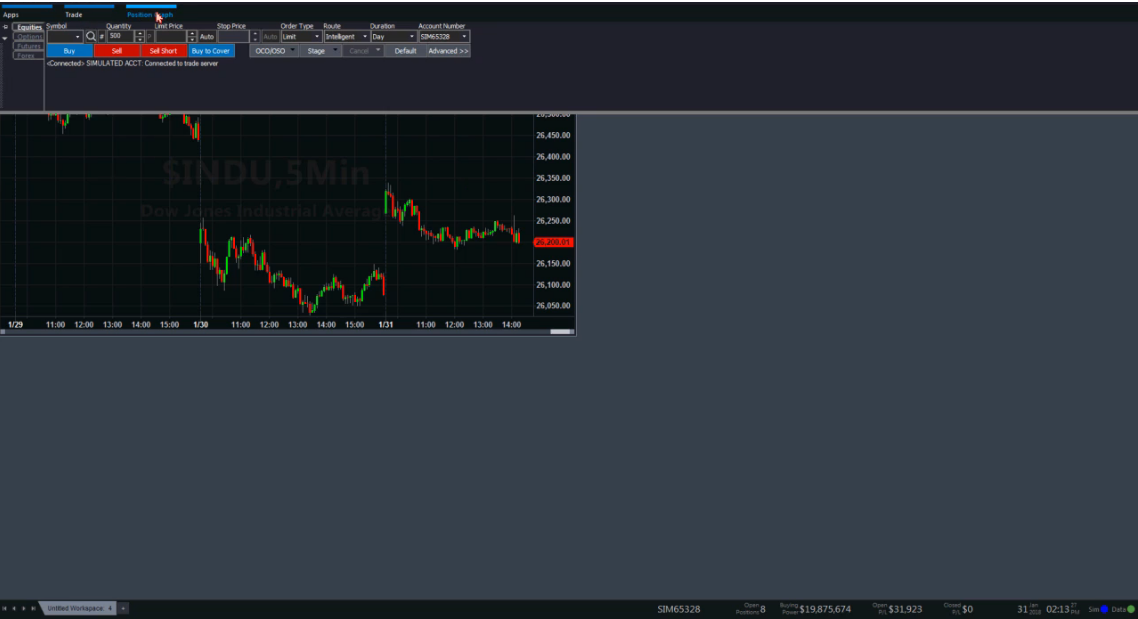Go to the first workspace arrow

click(x=4, y=608)
